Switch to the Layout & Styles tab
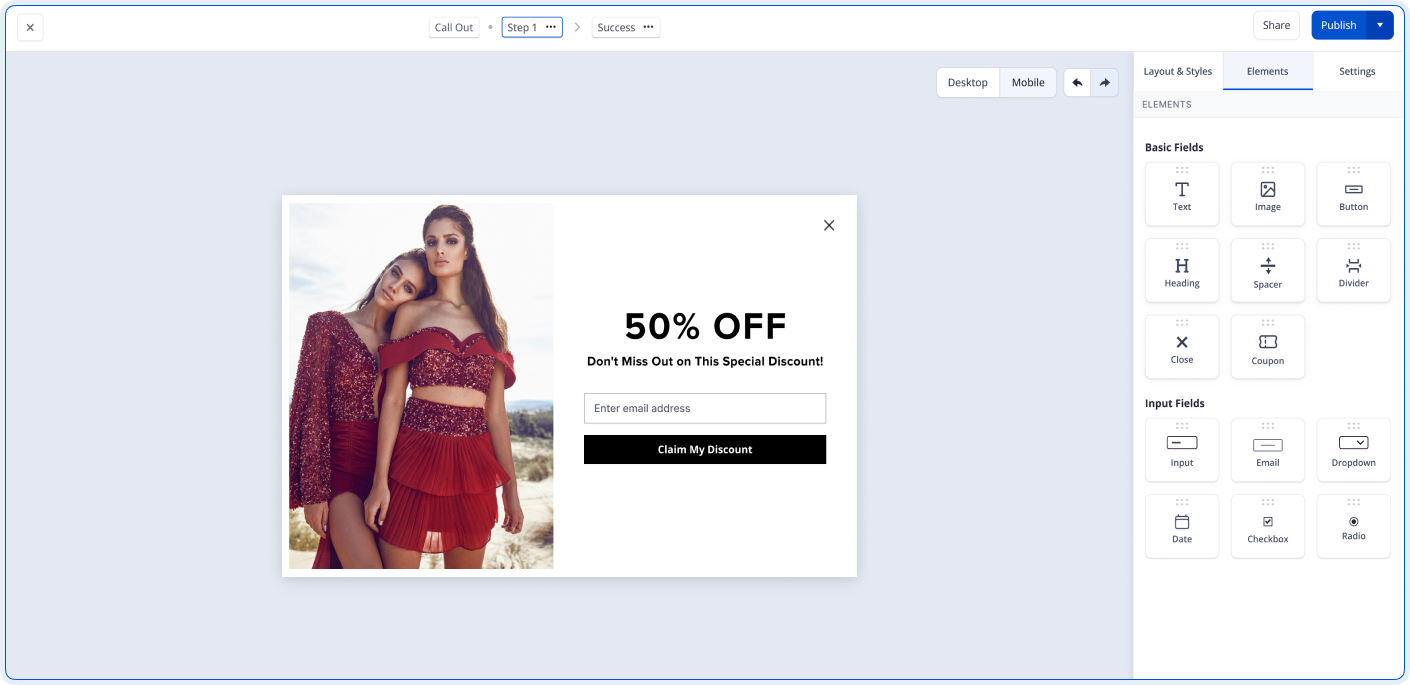Screen dimensions: 1410x685 [1177, 71]
